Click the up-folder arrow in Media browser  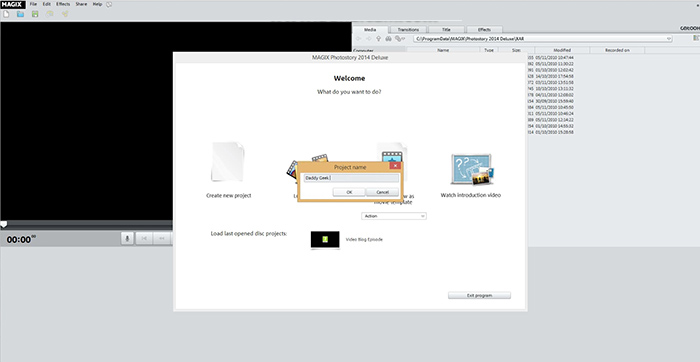[379, 39]
